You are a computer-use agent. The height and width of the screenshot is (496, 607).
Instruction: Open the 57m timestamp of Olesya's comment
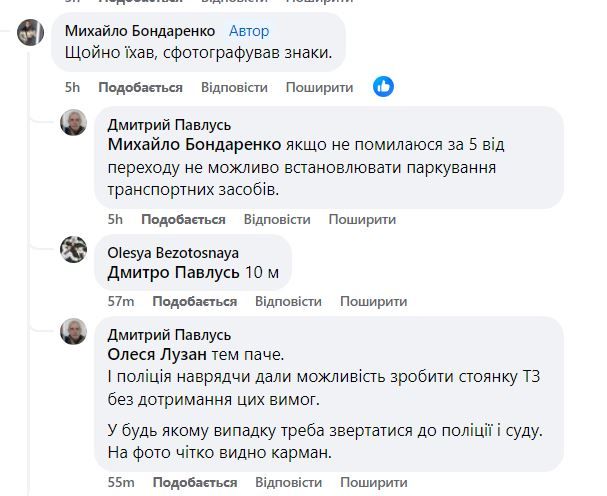point(120,301)
